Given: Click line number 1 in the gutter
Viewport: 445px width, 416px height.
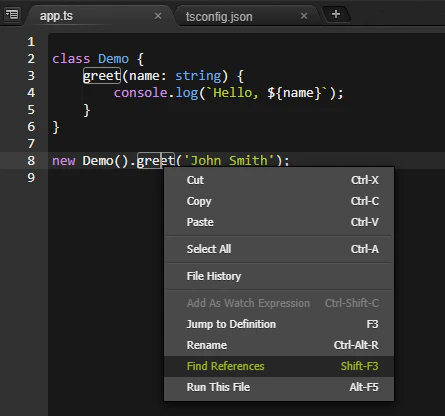Looking at the screenshot, I should tap(31, 42).
